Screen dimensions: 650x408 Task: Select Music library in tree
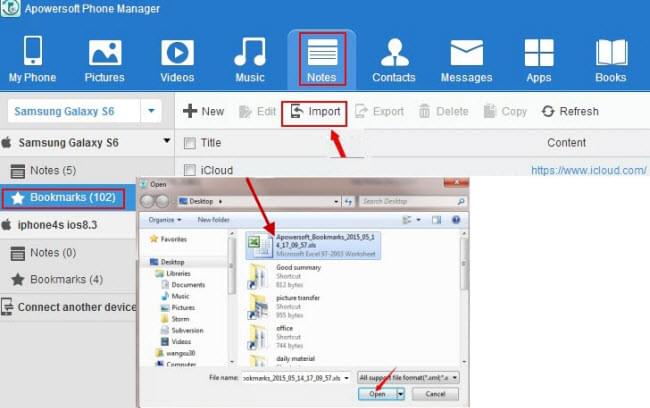175,296
